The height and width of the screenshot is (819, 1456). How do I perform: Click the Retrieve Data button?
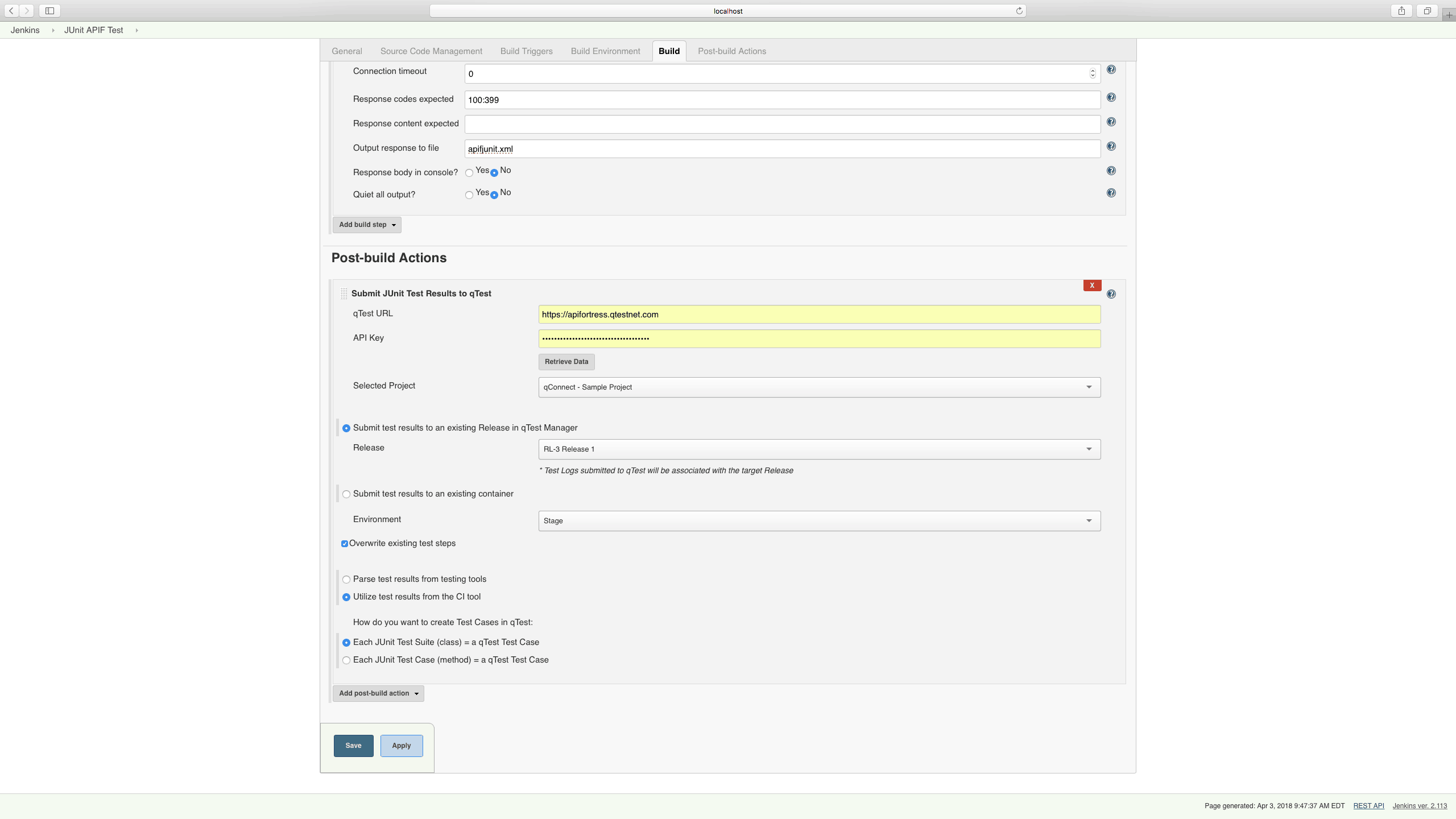point(566,361)
